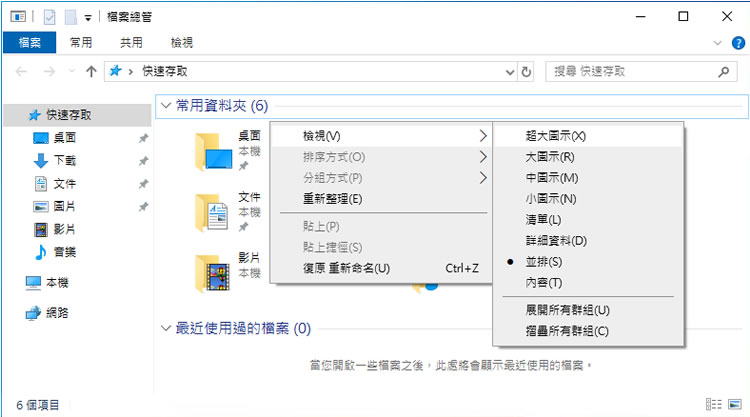This screenshot has height=417, width=750.
Task: Go forward with the right arrow button
Action: pos(49,72)
